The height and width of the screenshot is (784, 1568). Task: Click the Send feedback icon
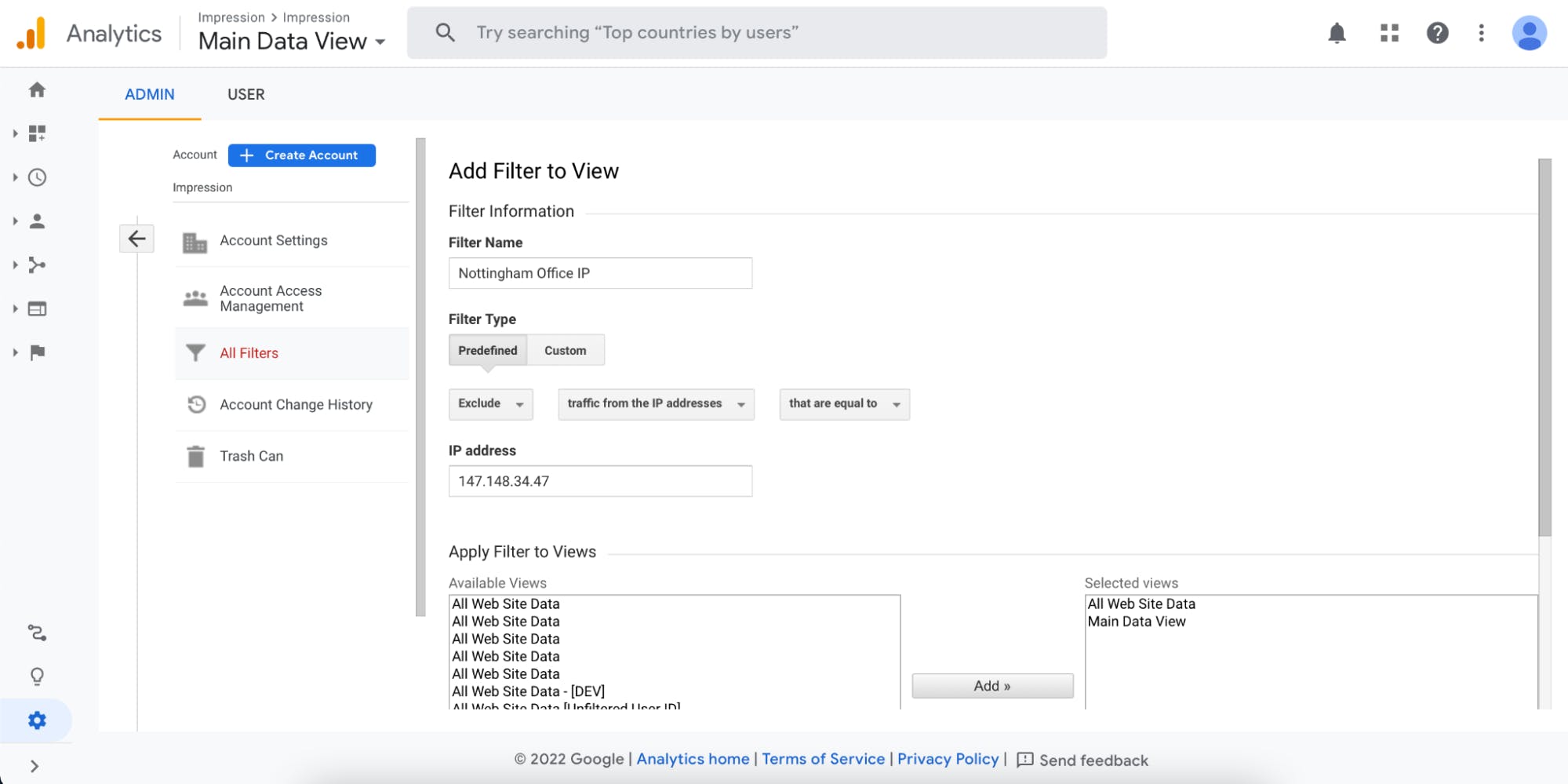(1024, 760)
